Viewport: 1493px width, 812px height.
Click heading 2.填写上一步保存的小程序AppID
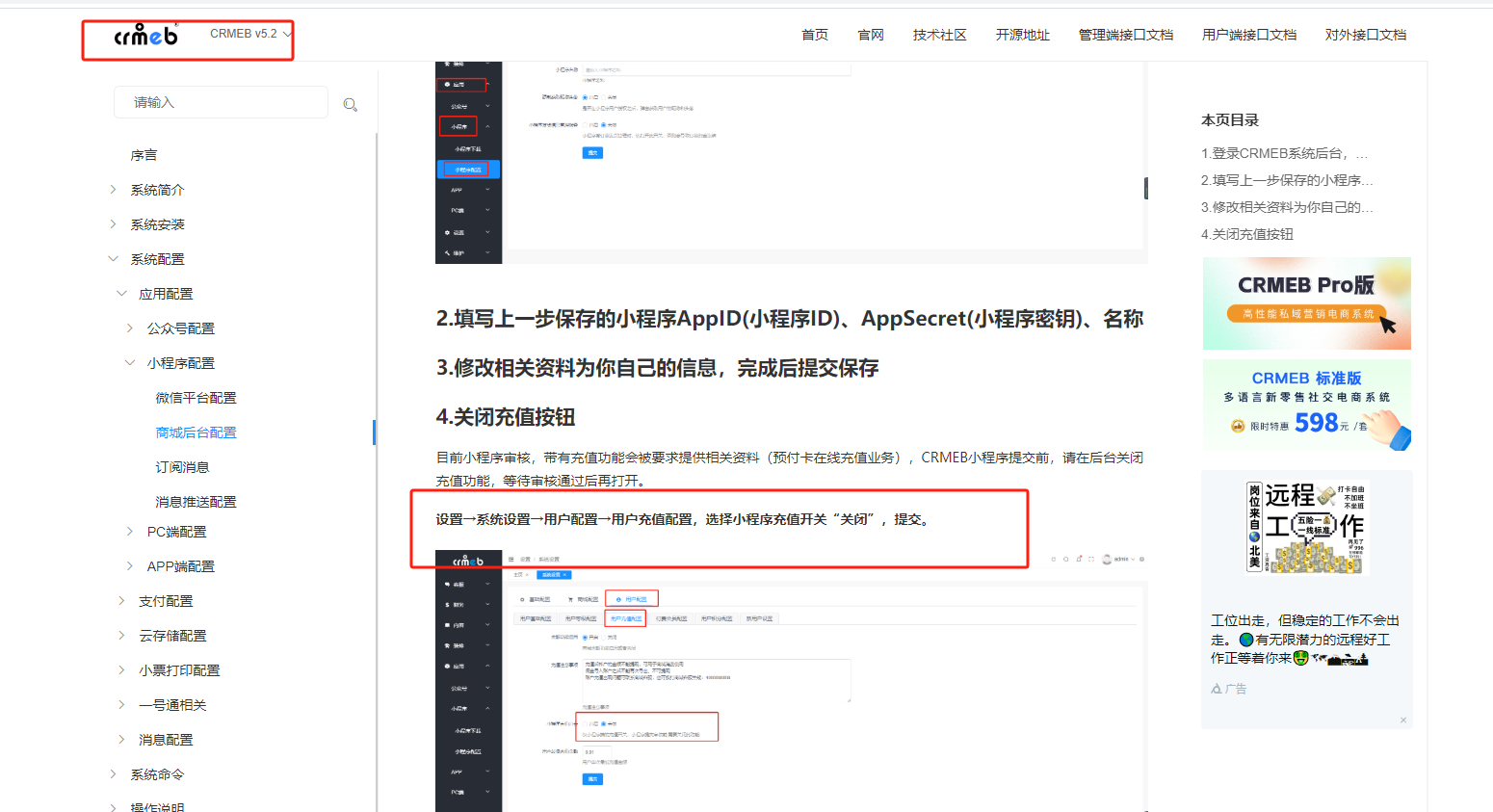[790, 319]
